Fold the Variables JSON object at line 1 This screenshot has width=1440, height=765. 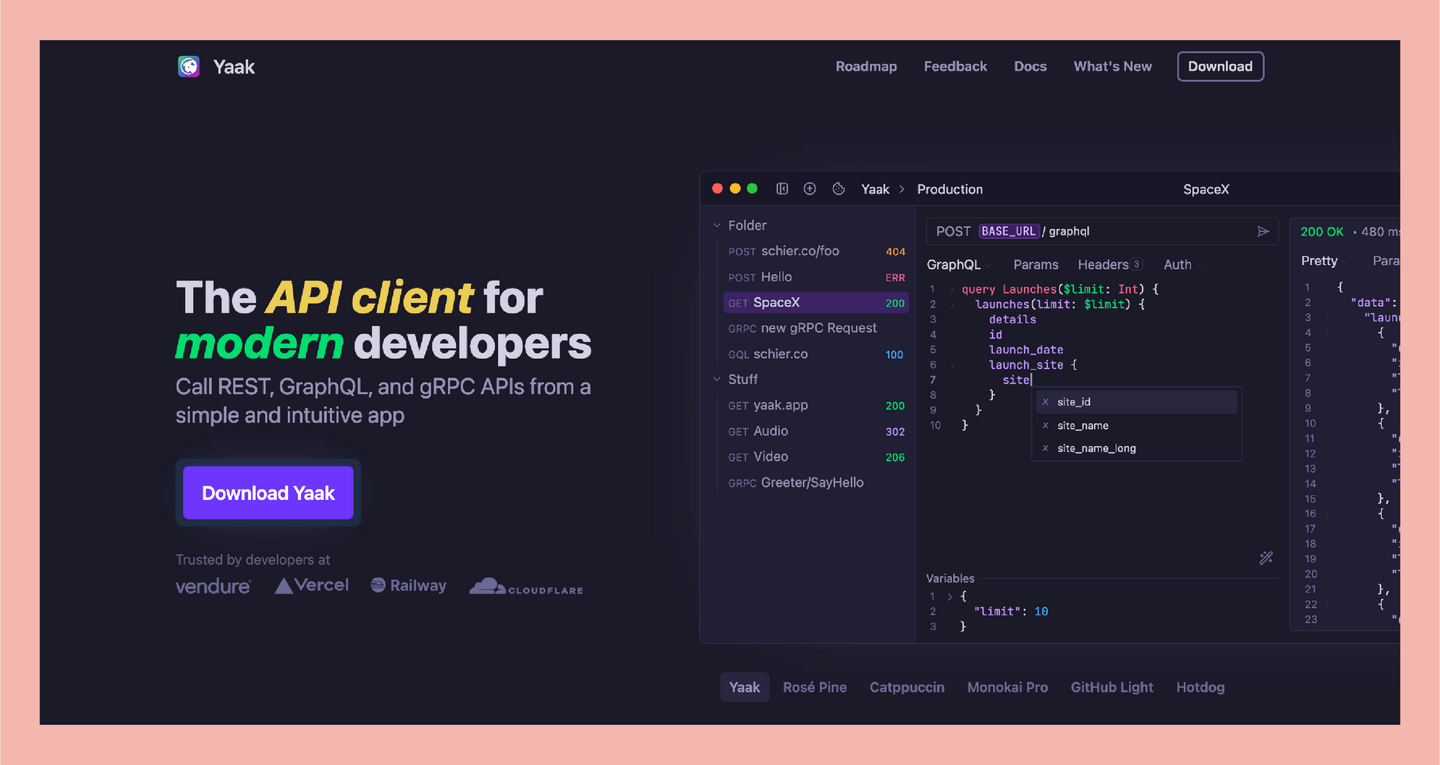951,597
